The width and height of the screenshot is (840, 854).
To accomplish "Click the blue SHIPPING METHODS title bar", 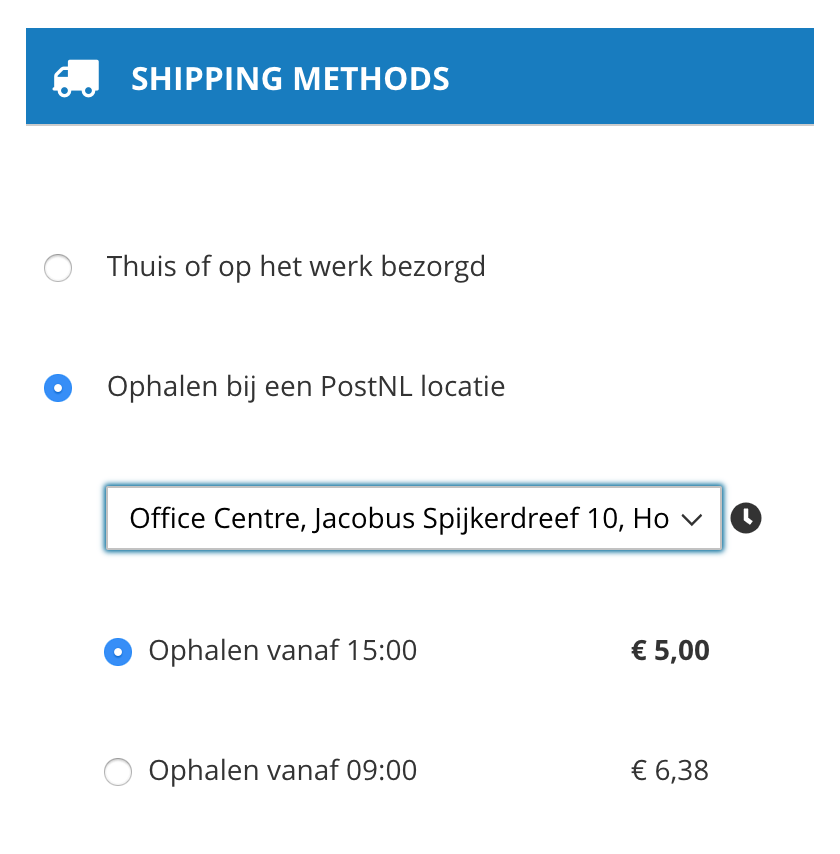I will click(x=420, y=78).
